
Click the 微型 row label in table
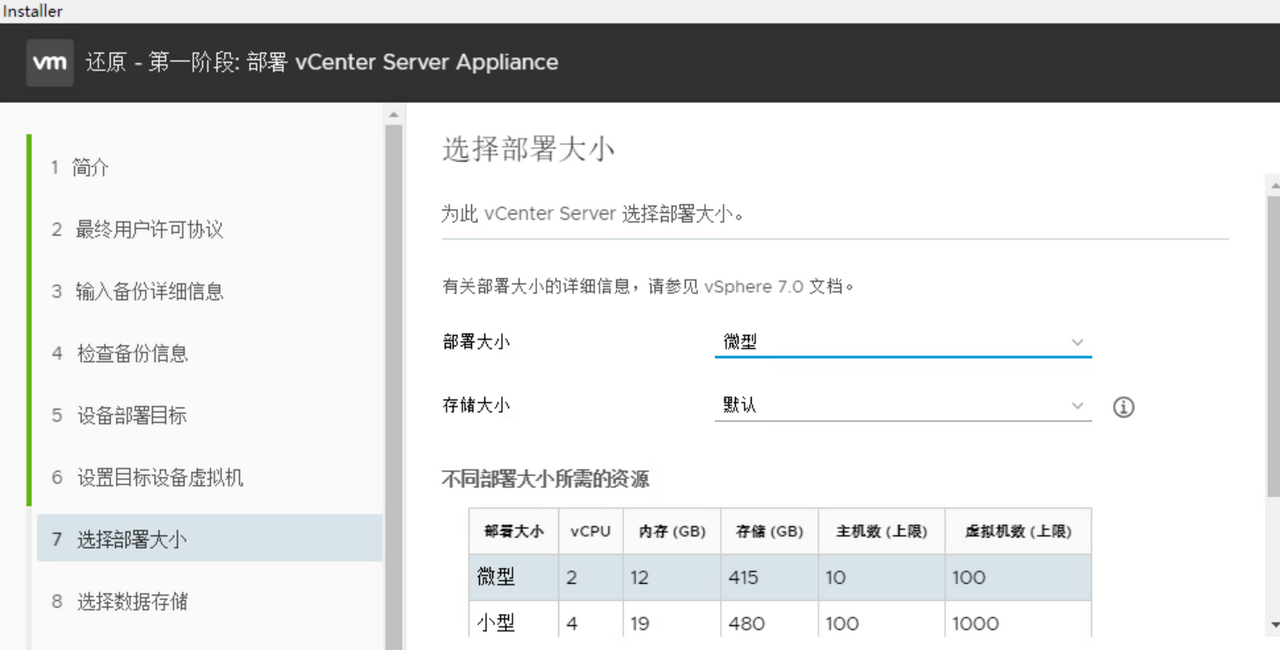495,577
